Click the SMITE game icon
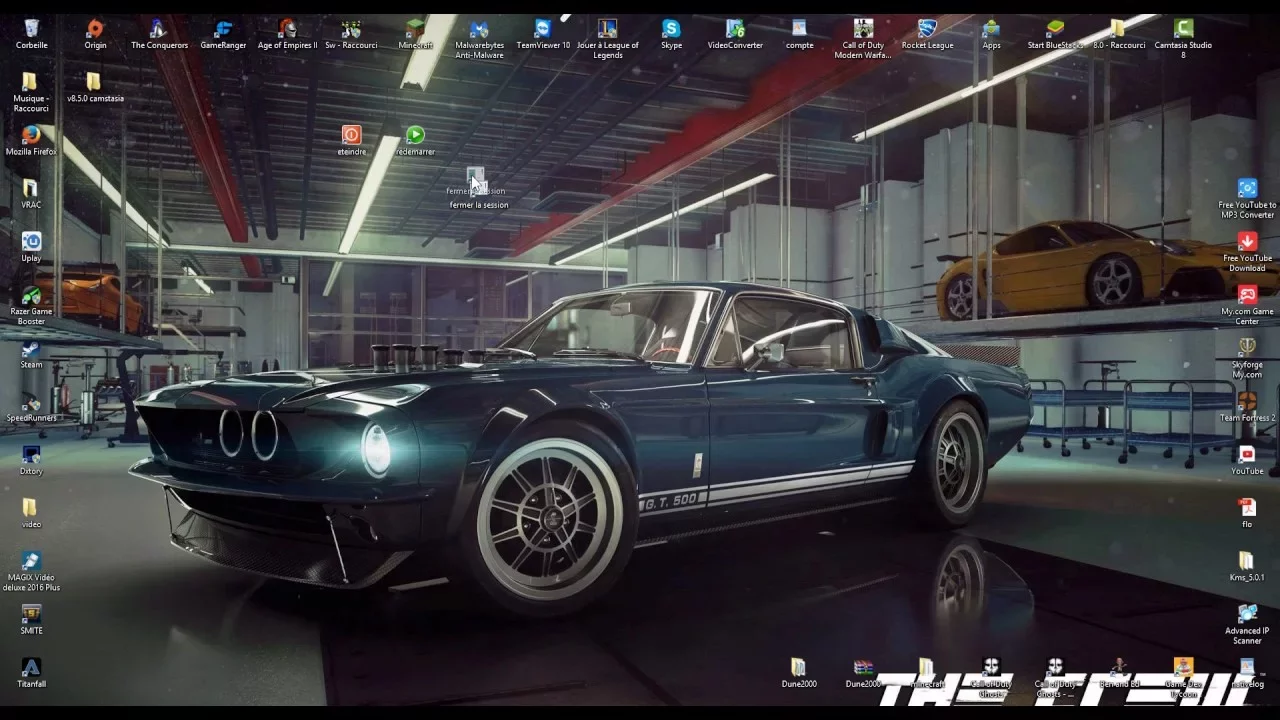 [31, 613]
